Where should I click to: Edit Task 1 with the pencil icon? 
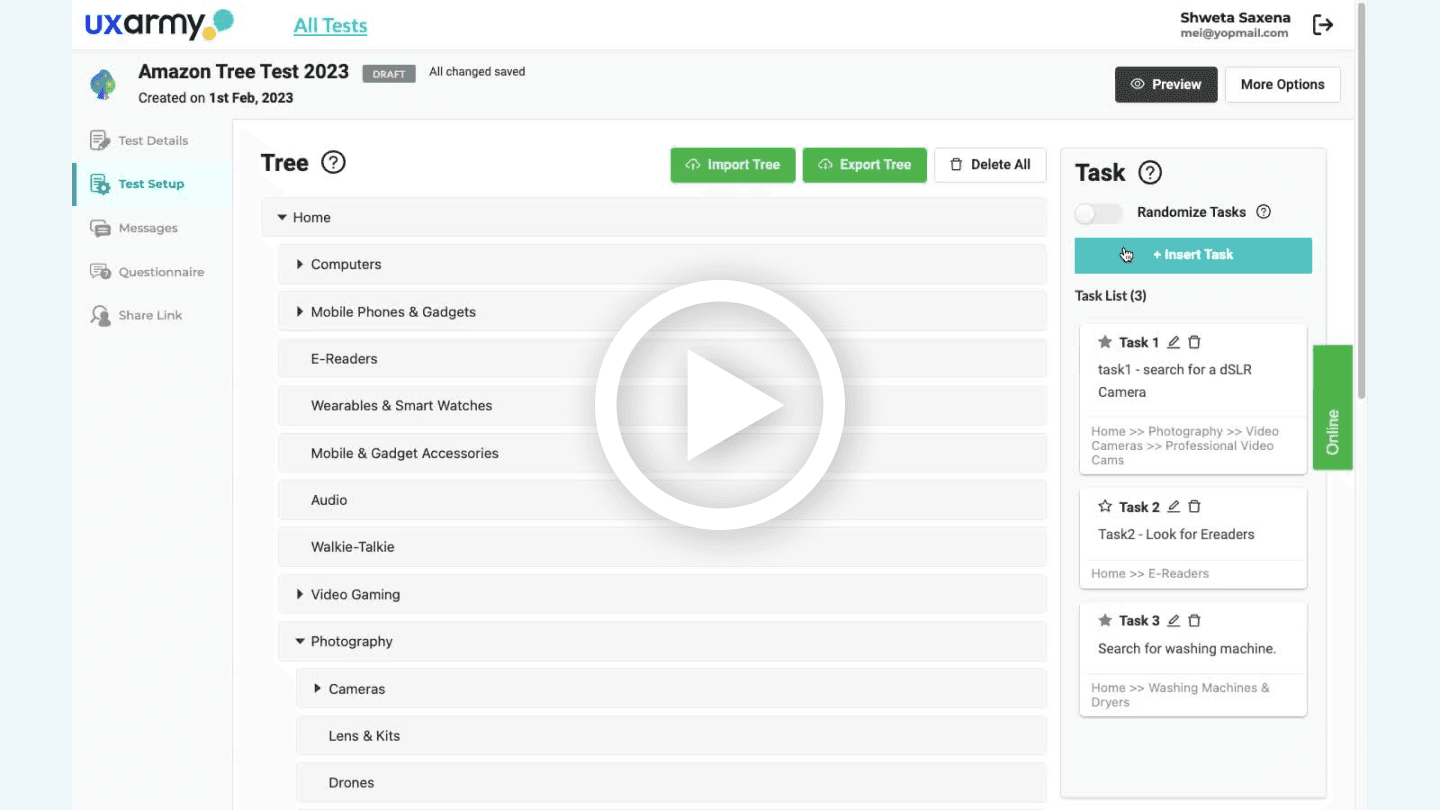[1174, 342]
